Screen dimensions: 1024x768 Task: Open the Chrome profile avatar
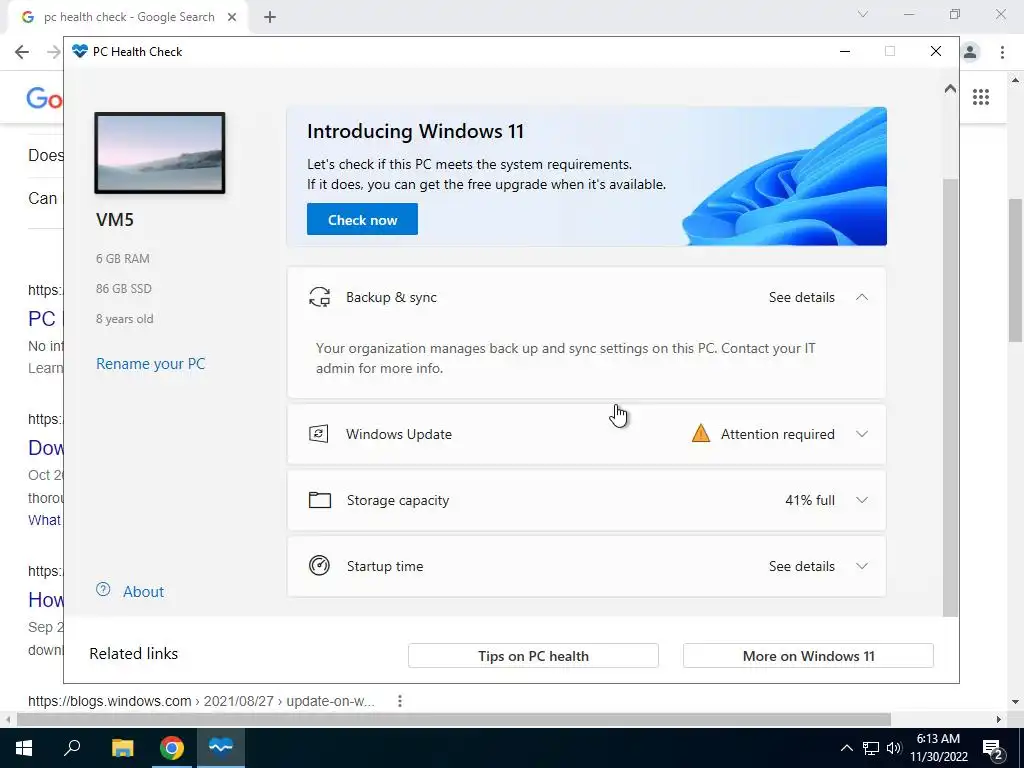pyautogui.click(x=970, y=52)
